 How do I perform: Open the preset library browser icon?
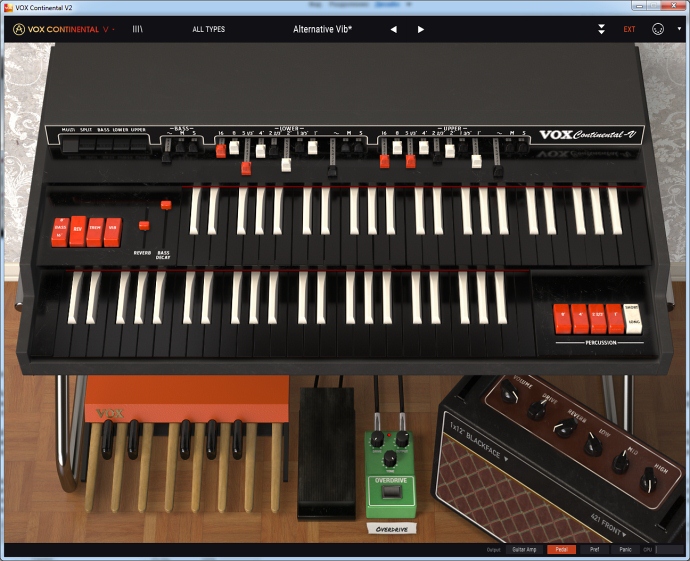[x=138, y=29]
